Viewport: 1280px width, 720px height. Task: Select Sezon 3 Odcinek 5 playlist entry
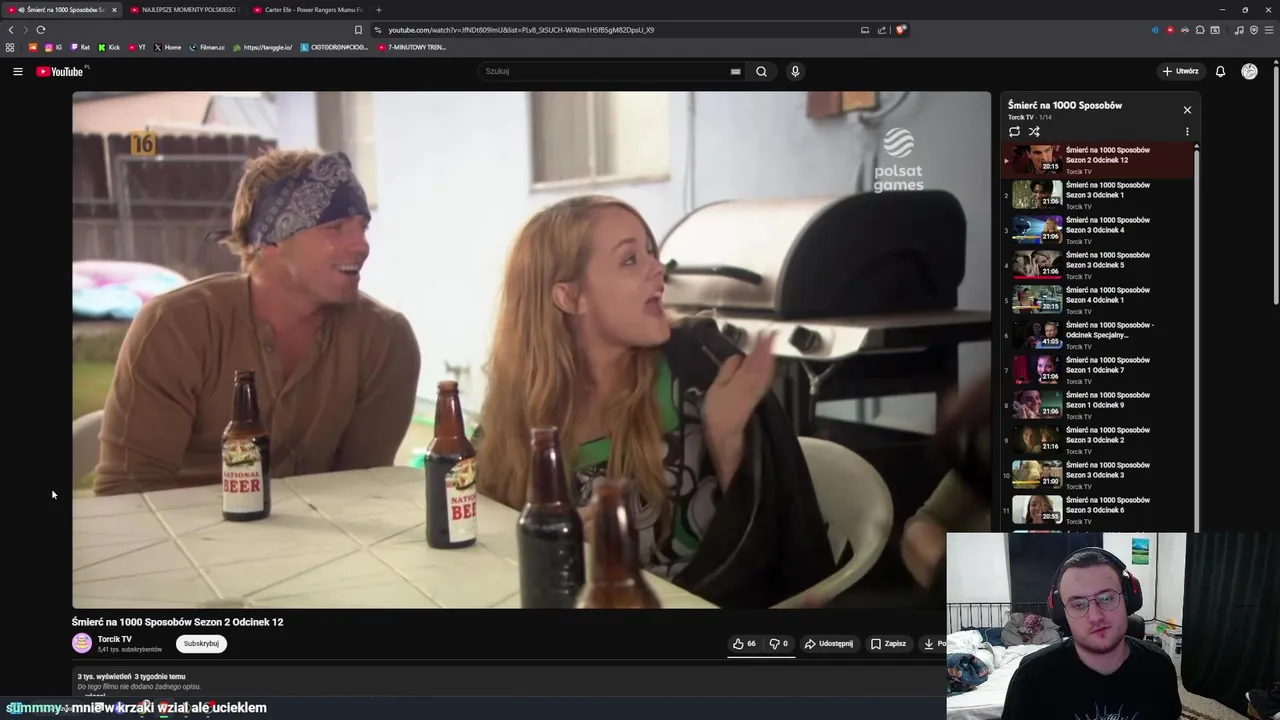(1097, 264)
